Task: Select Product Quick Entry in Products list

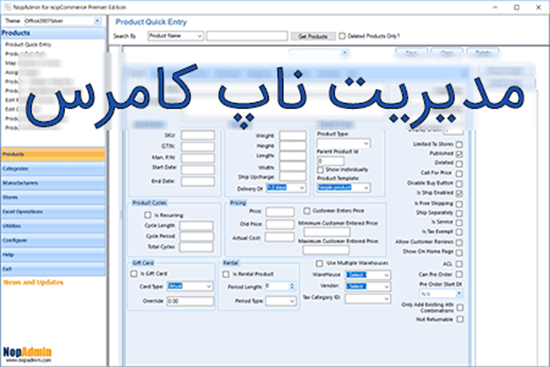Action: pyautogui.click(x=28, y=45)
